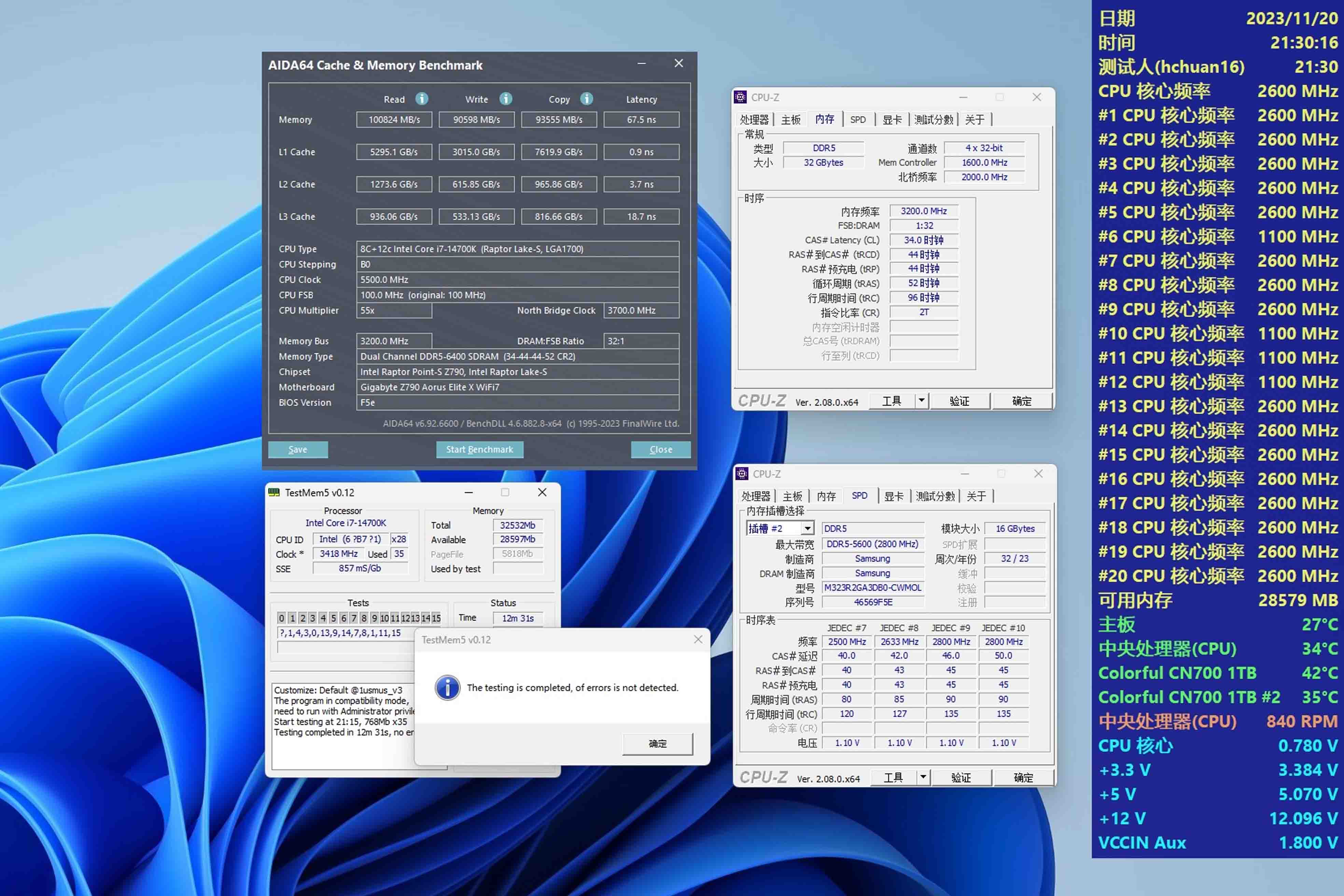Click test number 15 box in TestMem5

pos(437,618)
